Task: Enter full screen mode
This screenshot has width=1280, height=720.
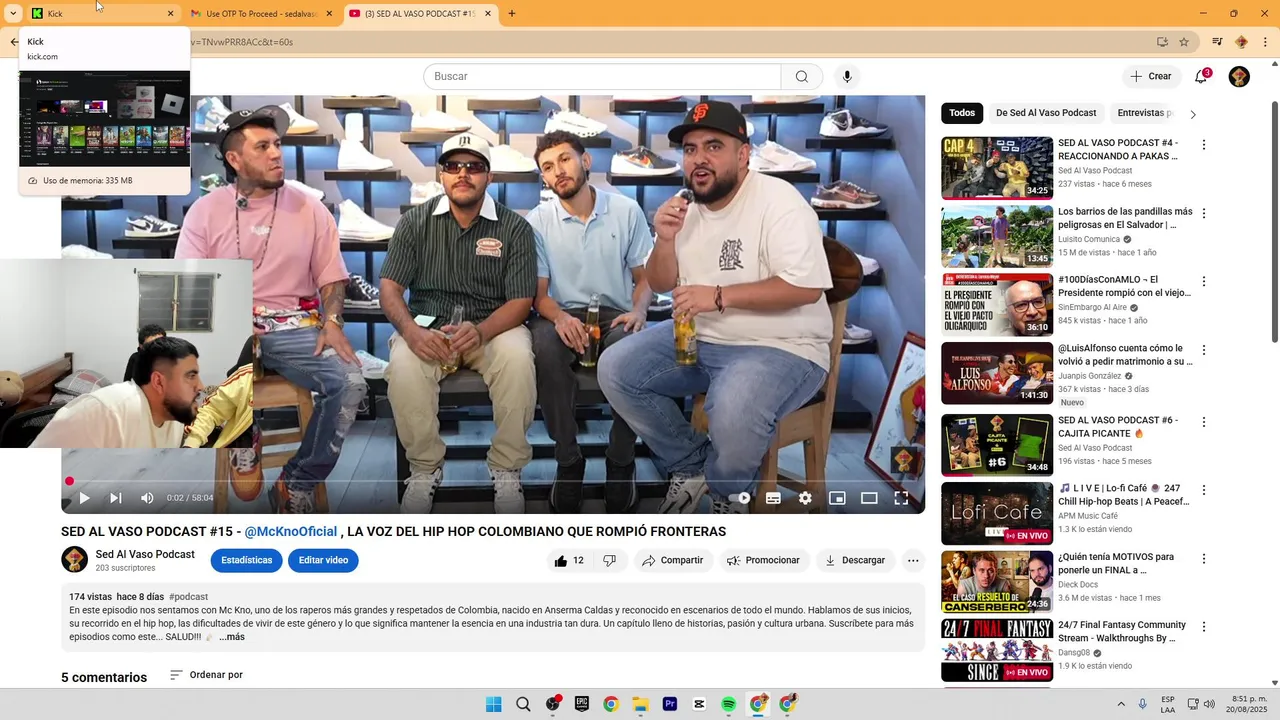Action: 901,498
